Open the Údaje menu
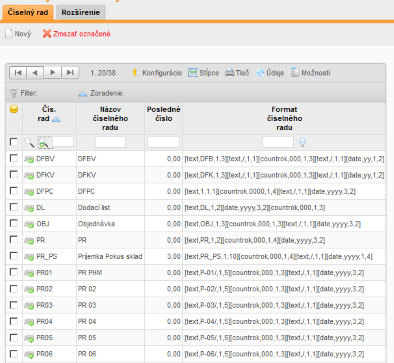 pyautogui.click(x=270, y=73)
